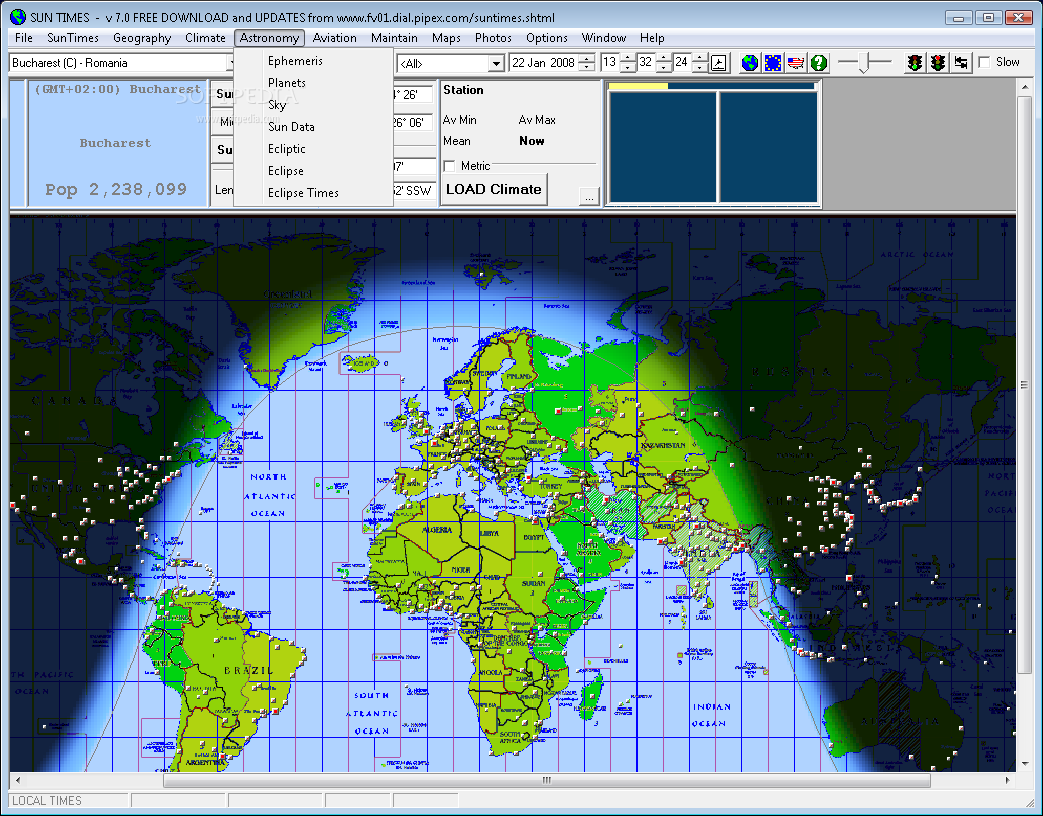Open the <All> filter dropdown
Screen dimensions: 1043x816
tap(496, 63)
